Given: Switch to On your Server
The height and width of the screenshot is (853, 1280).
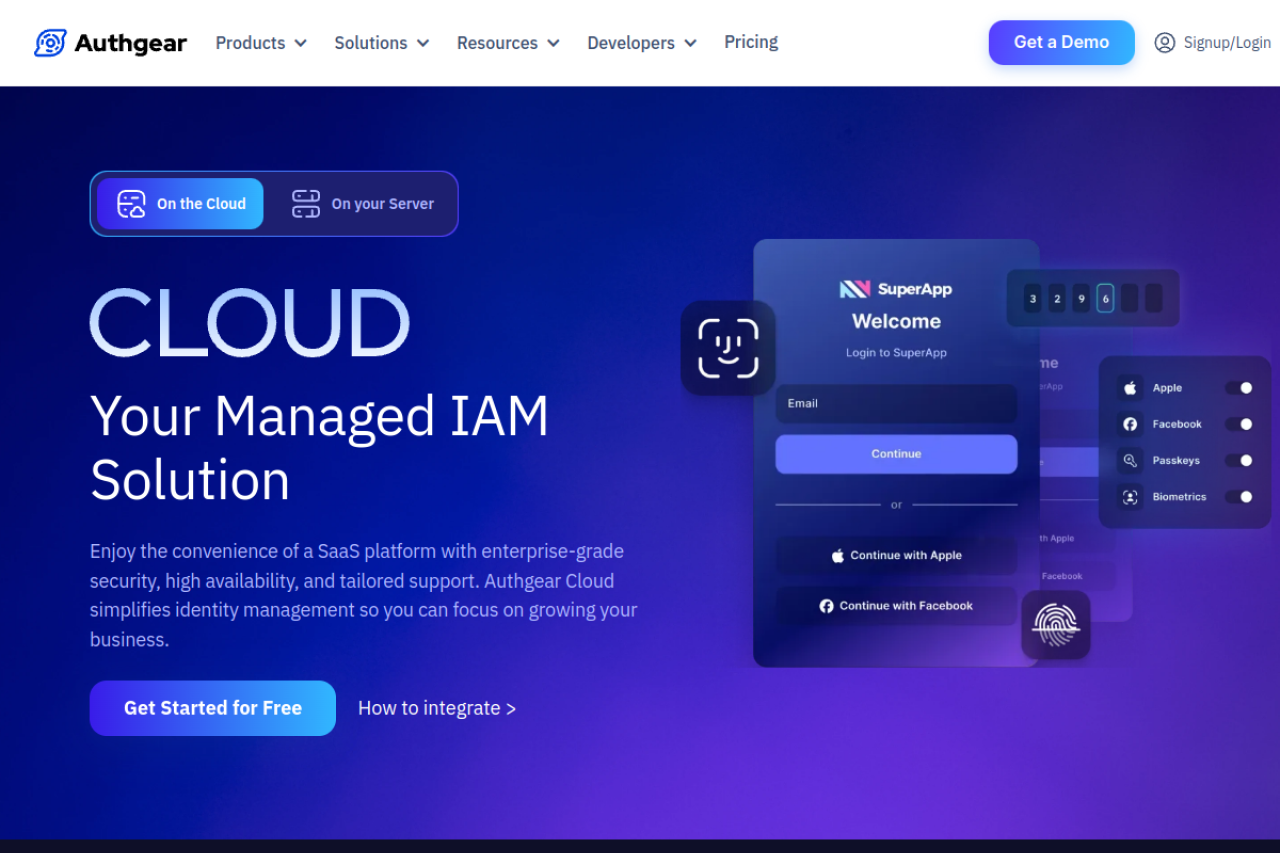Looking at the screenshot, I should [362, 203].
